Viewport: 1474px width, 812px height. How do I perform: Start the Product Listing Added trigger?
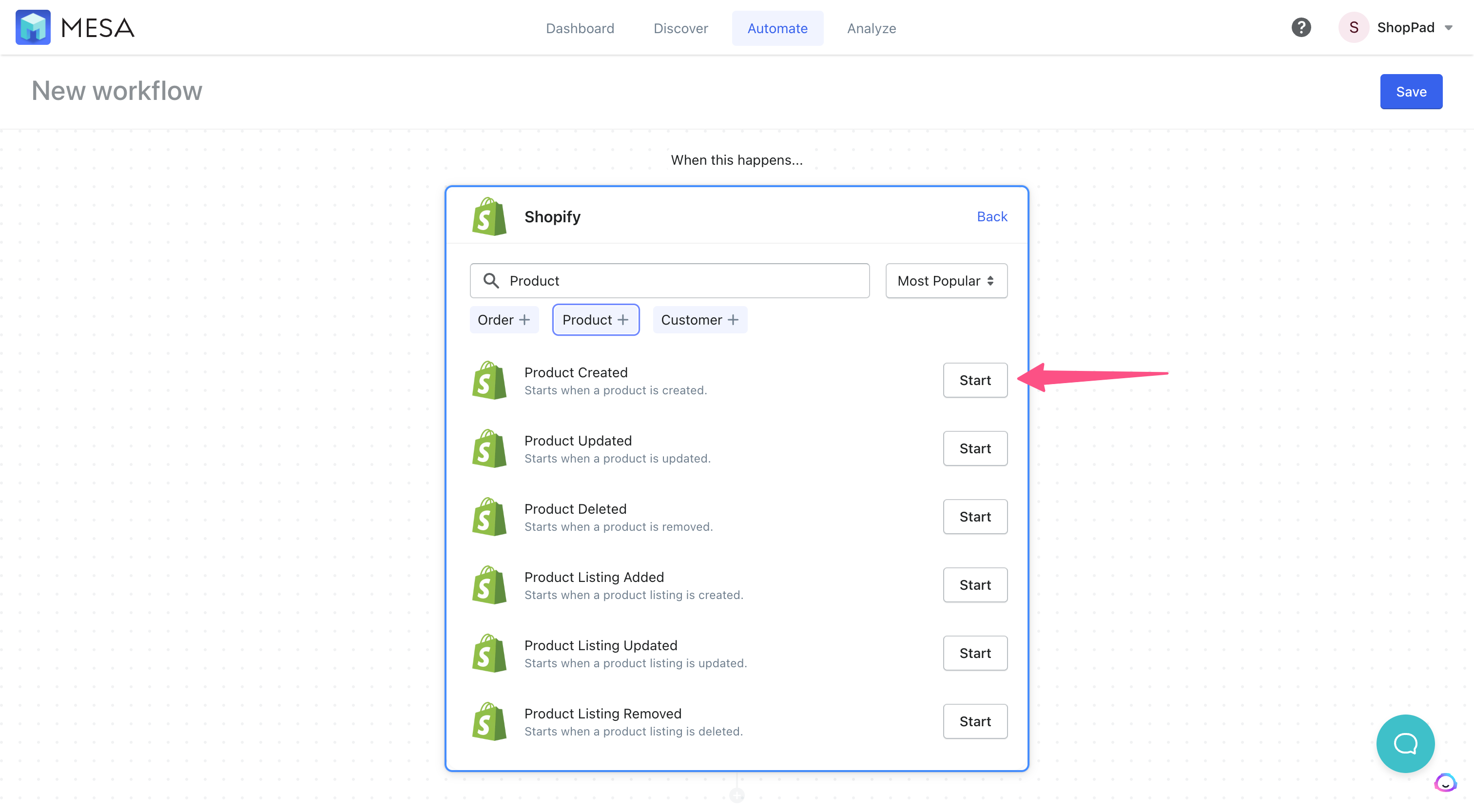[x=974, y=584]
